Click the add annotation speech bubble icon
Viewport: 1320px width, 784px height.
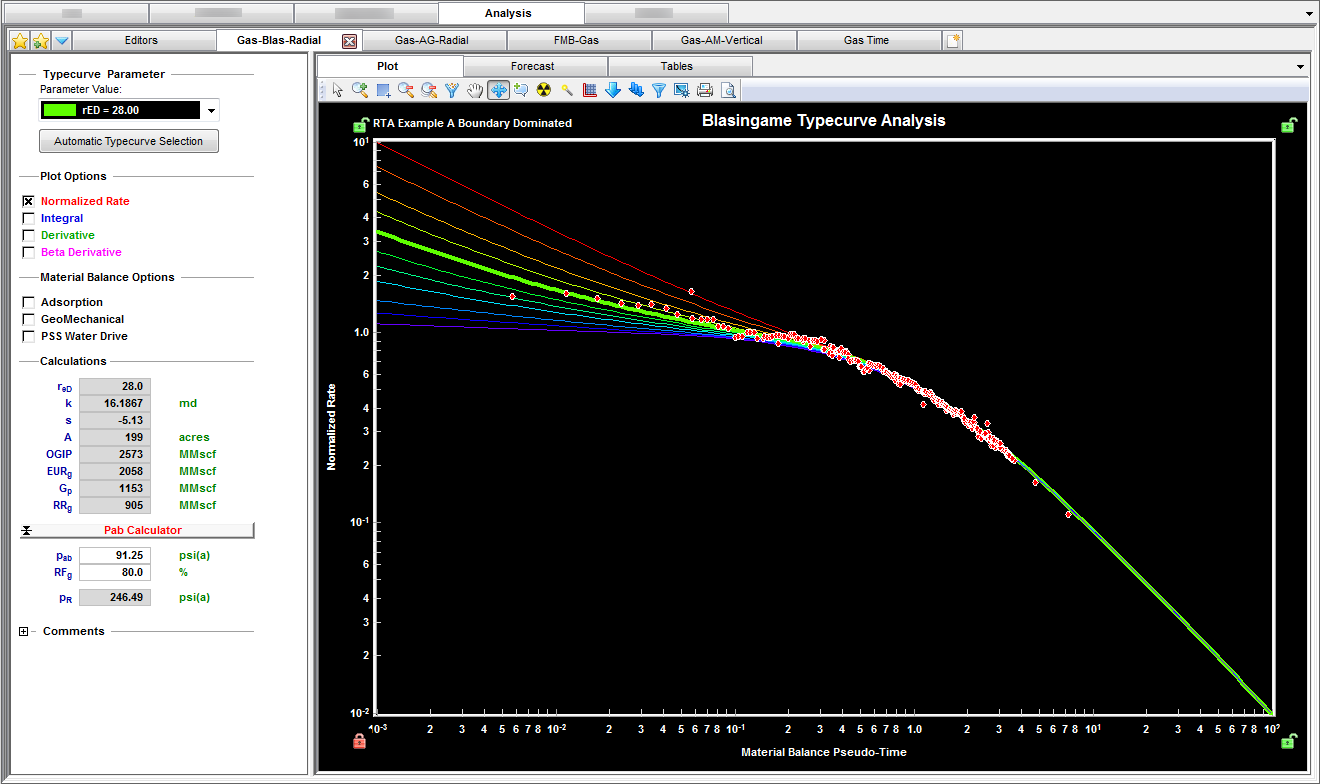click(x=521, y=90)
